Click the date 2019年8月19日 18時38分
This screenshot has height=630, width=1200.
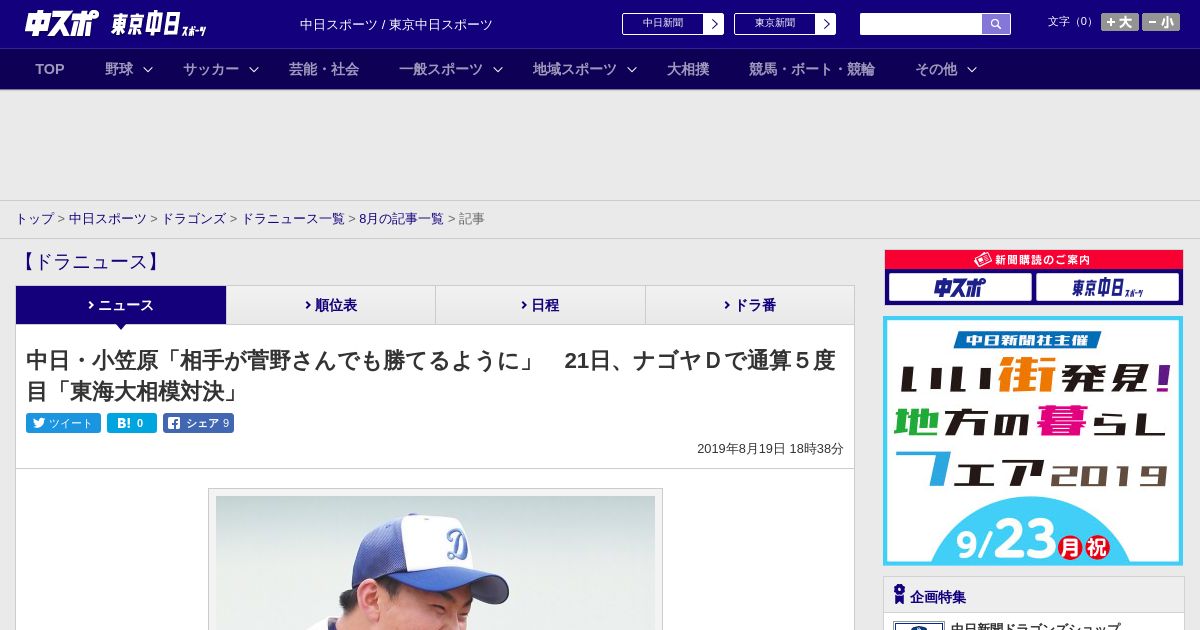(x=770, y=449)
